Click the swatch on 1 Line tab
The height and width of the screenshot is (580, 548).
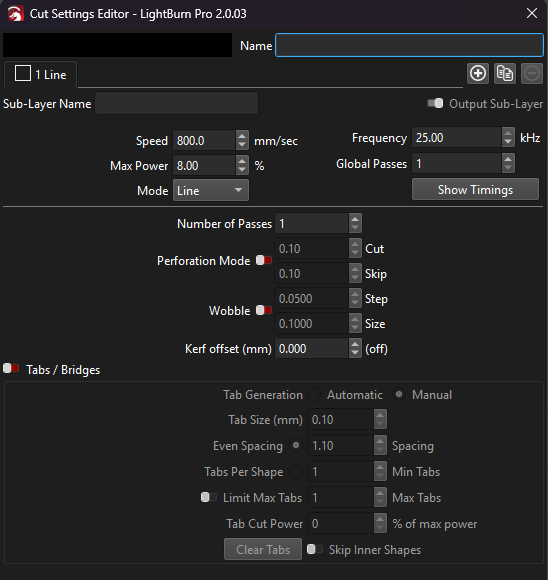(x=23, y=73)
